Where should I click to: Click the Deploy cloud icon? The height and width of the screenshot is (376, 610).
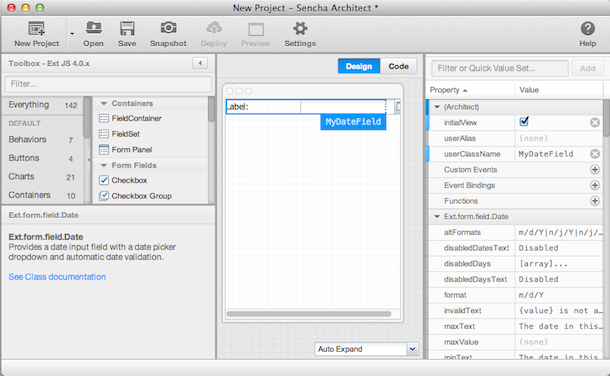214,28
